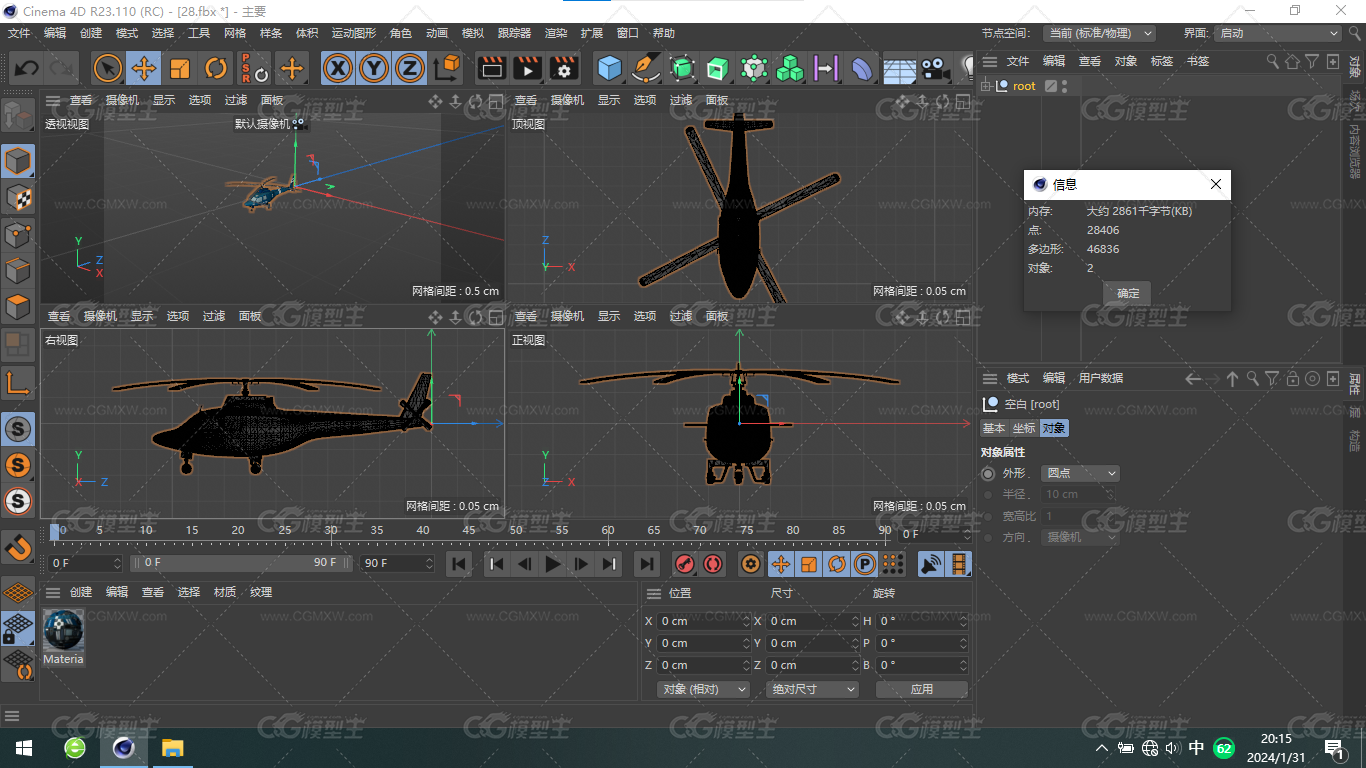Click the MoGraph Cloner icon
Image resolution: width=1366 pixels, height=768 pixels.
pyautogui.click(x=790, y=68)
